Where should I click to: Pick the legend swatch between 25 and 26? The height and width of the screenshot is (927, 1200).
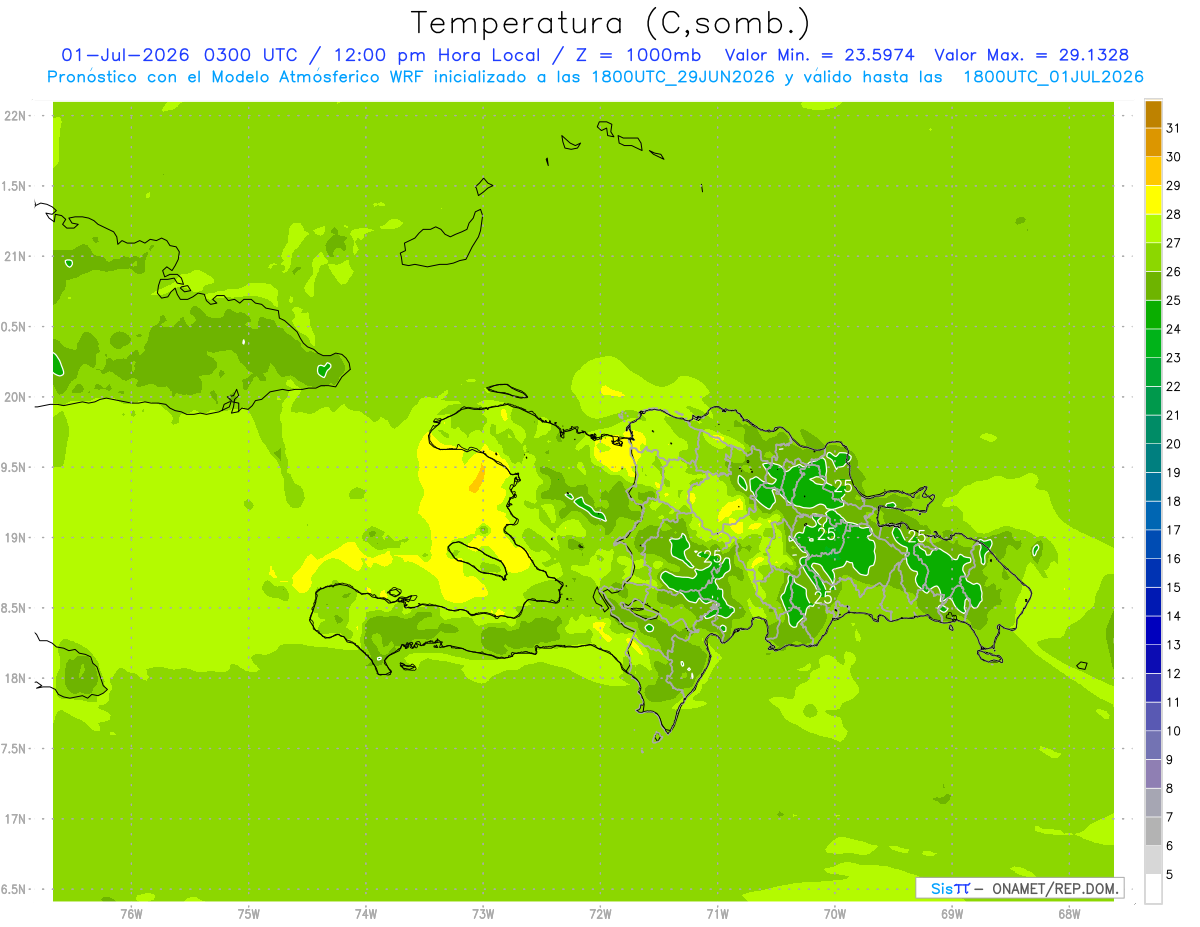point(1153,286)
